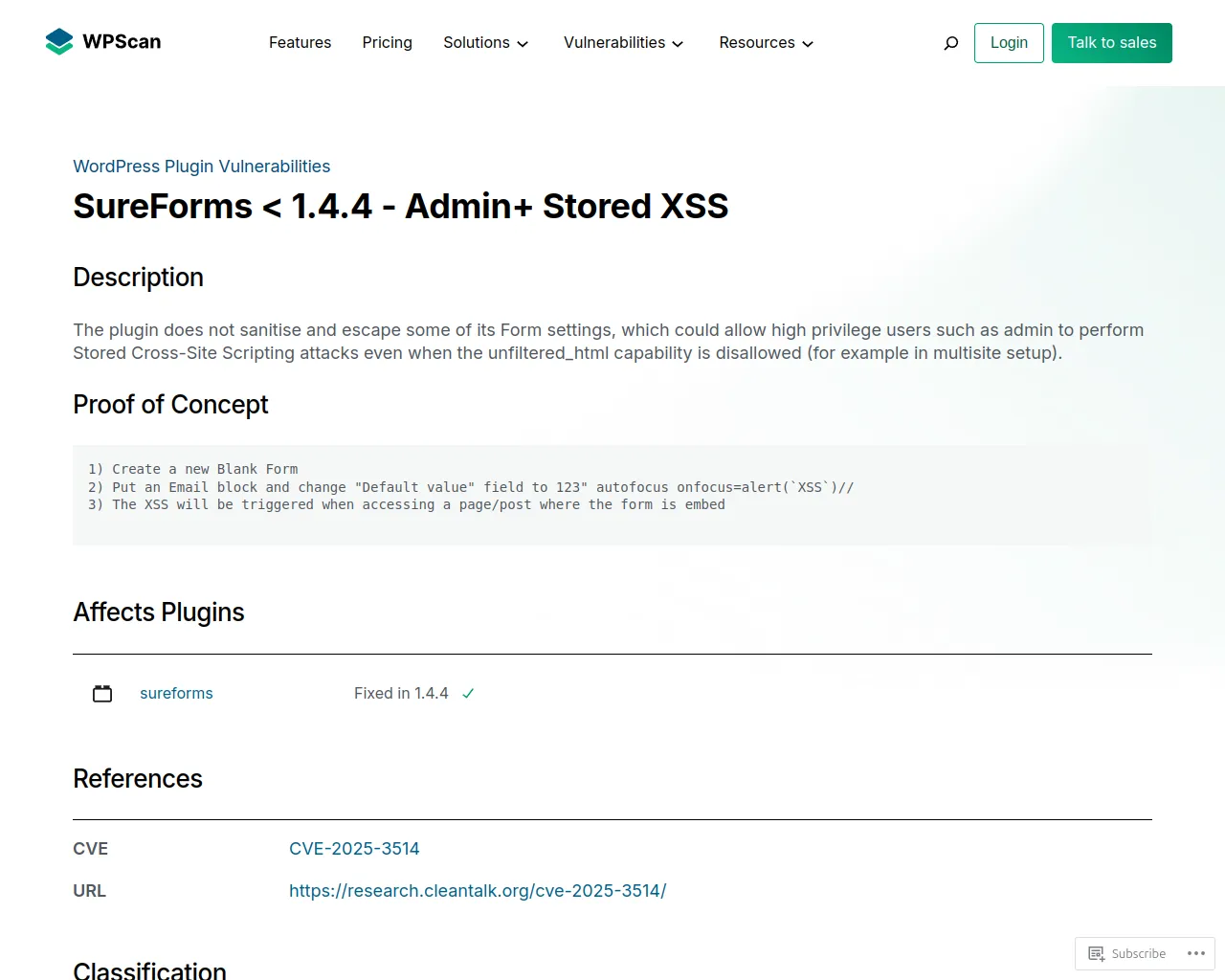Expand the Vulnerabilities dropdown menu
The image size is (1225, 980).
point(624,43)
